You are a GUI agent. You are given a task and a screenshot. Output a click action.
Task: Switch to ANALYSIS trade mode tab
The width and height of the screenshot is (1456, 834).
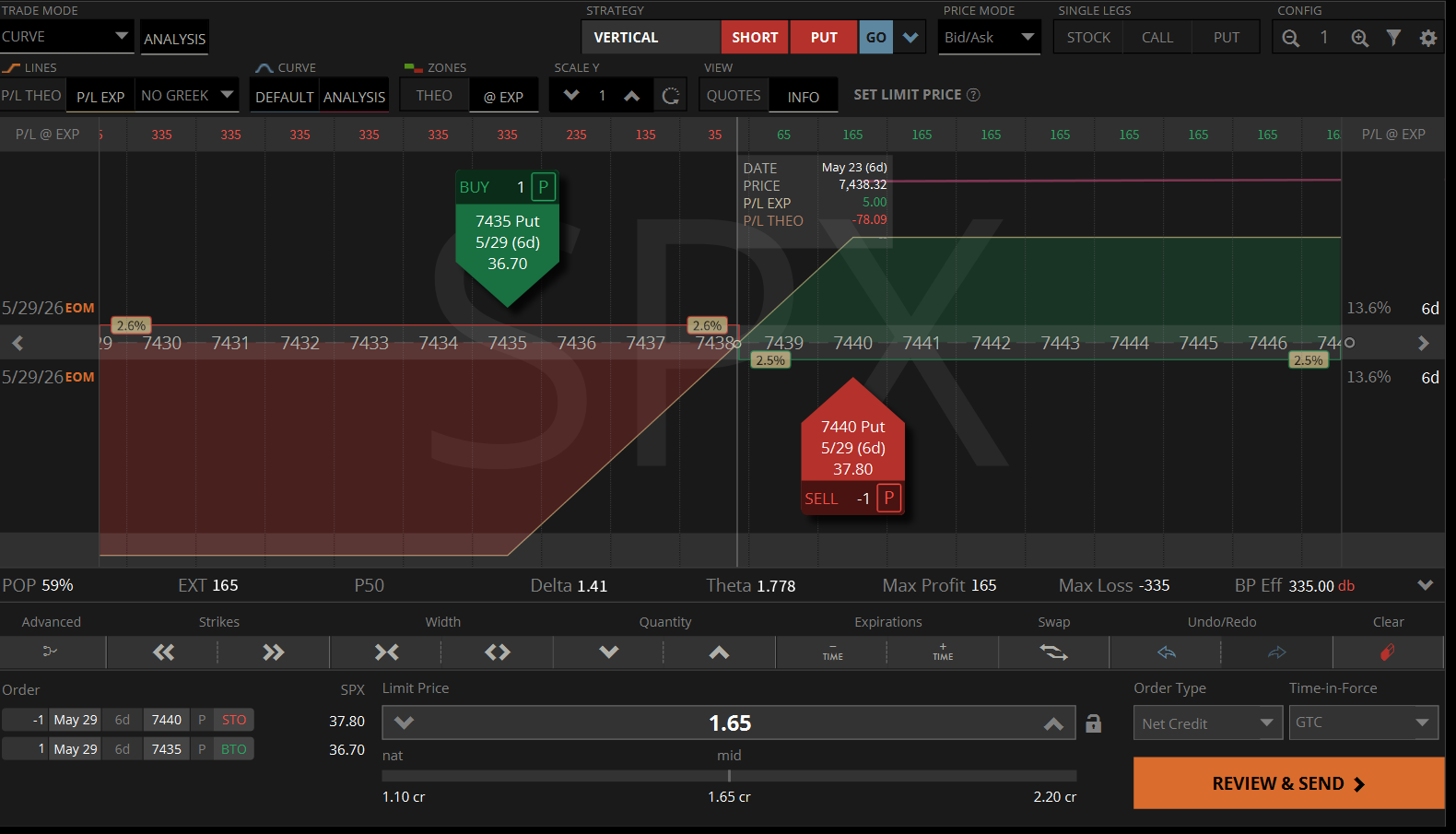[175, 39]
